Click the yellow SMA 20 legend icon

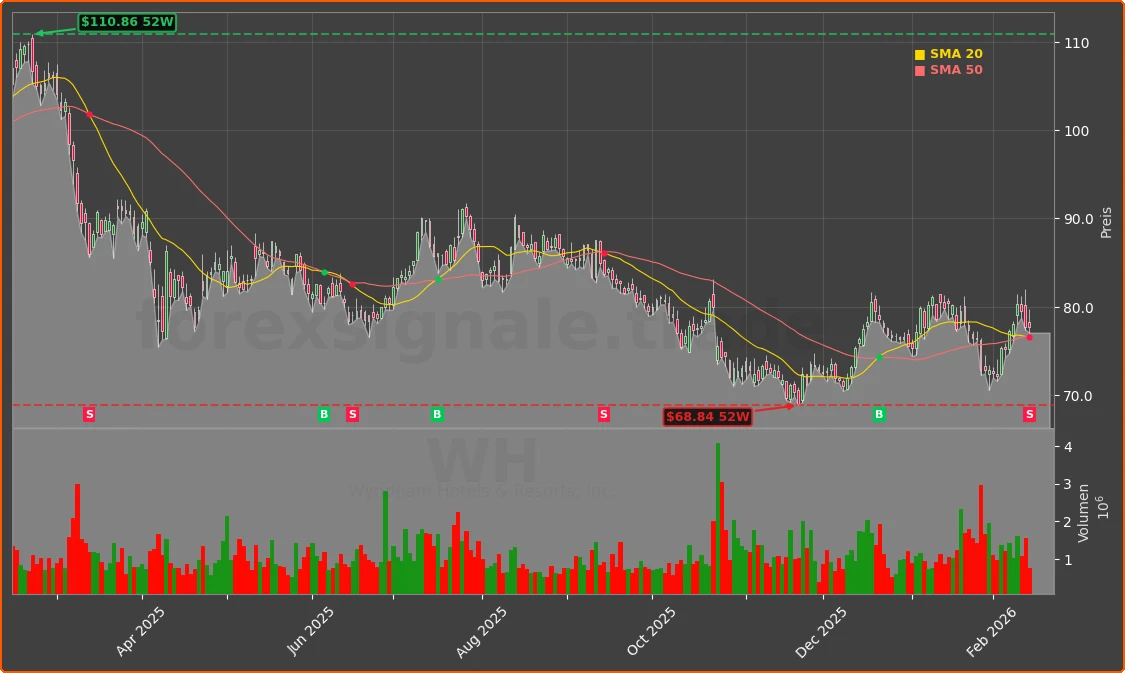click(x=918, y=53)
